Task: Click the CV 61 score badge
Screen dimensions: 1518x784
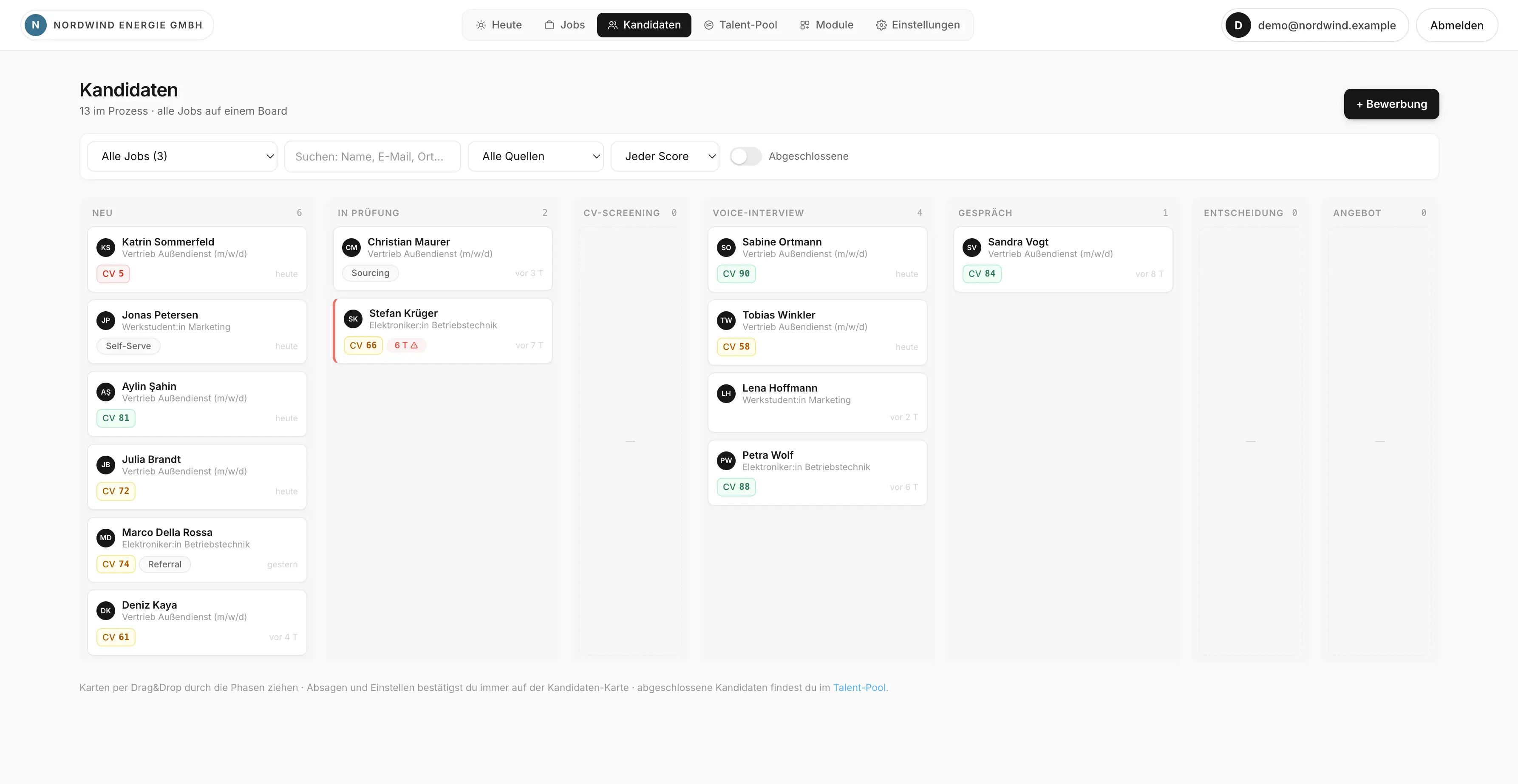Action: (116, 637)
